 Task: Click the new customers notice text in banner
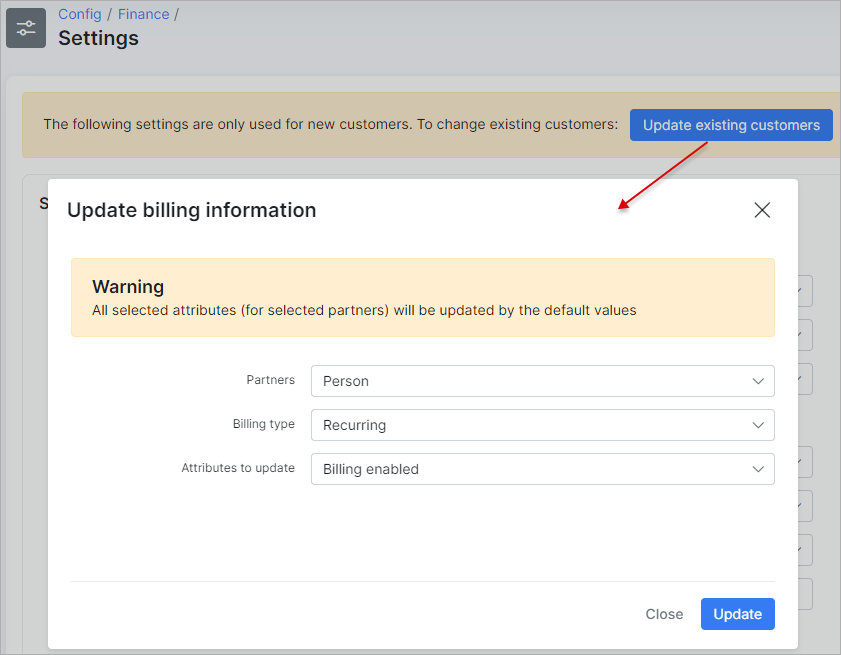coord(330,125)
